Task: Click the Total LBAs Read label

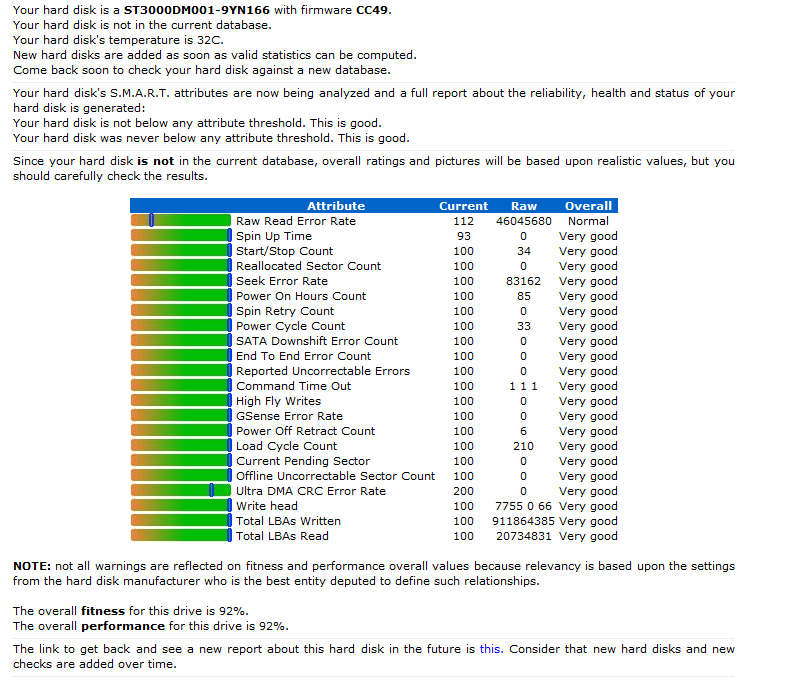Action: tap(282, 537)
